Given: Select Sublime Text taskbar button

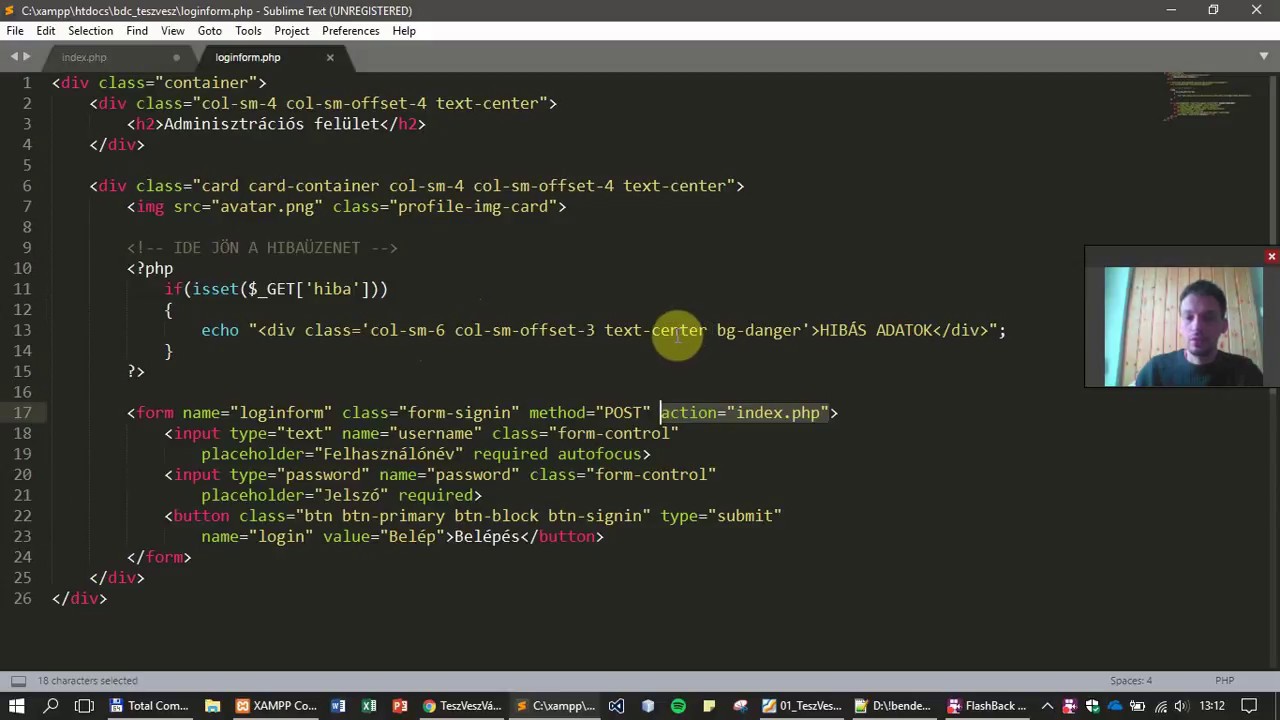Looking at the screenshot, I should 555,706.
